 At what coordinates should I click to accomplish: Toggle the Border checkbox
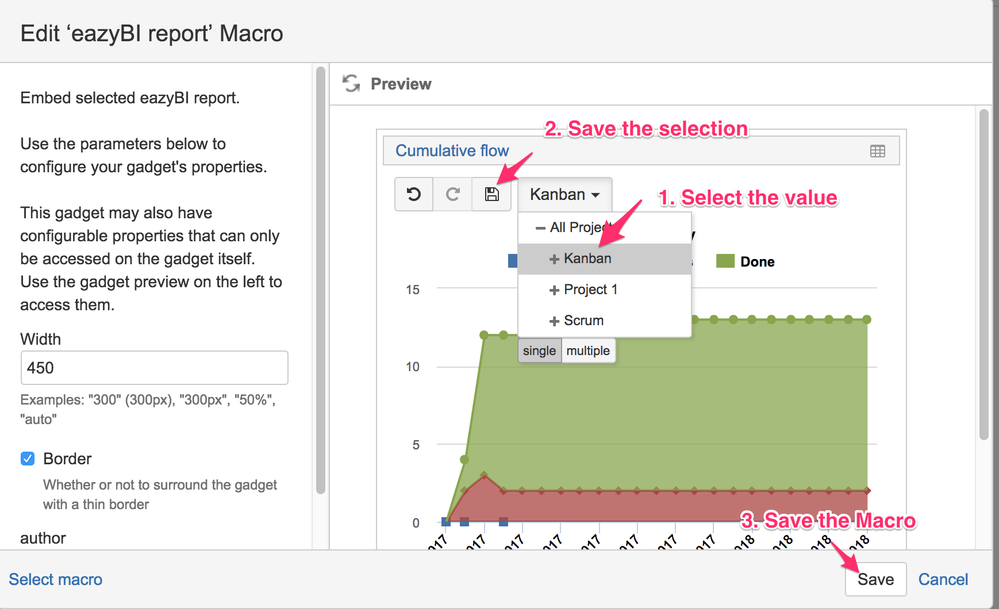pos(27,459)
